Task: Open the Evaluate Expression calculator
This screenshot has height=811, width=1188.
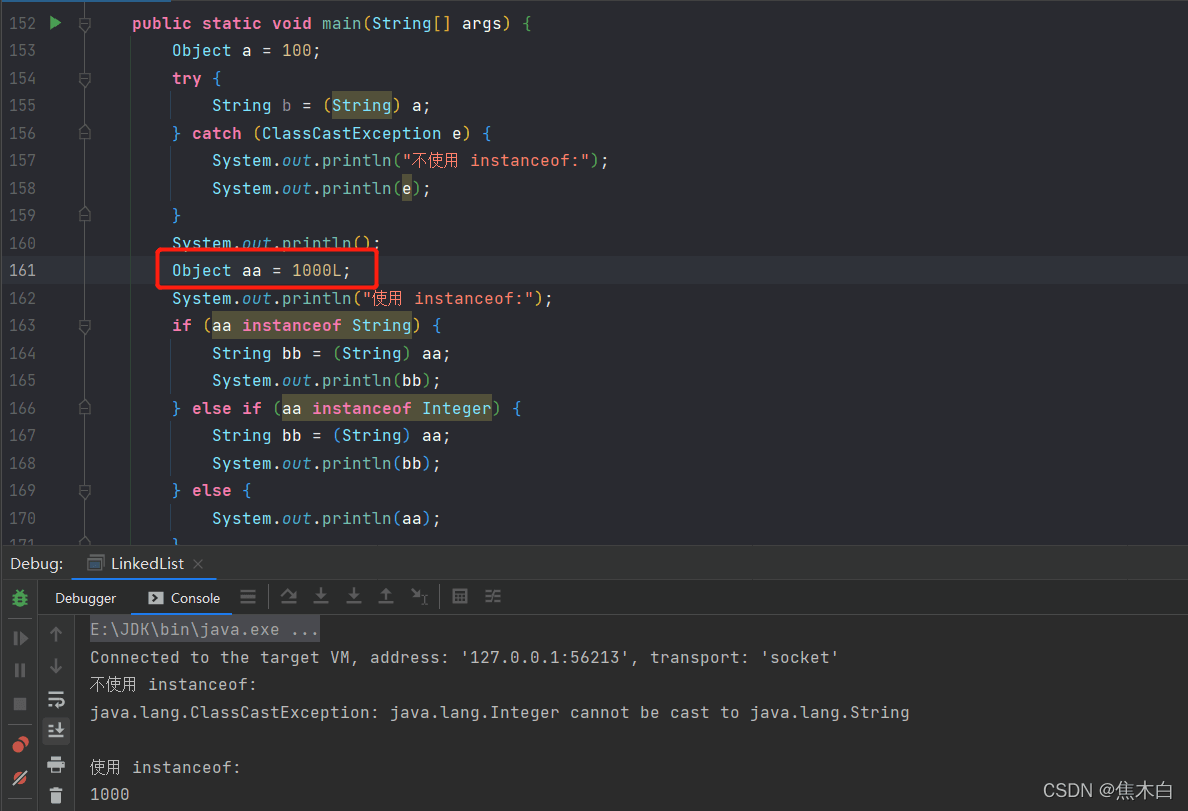Action: tap(460, 596)
